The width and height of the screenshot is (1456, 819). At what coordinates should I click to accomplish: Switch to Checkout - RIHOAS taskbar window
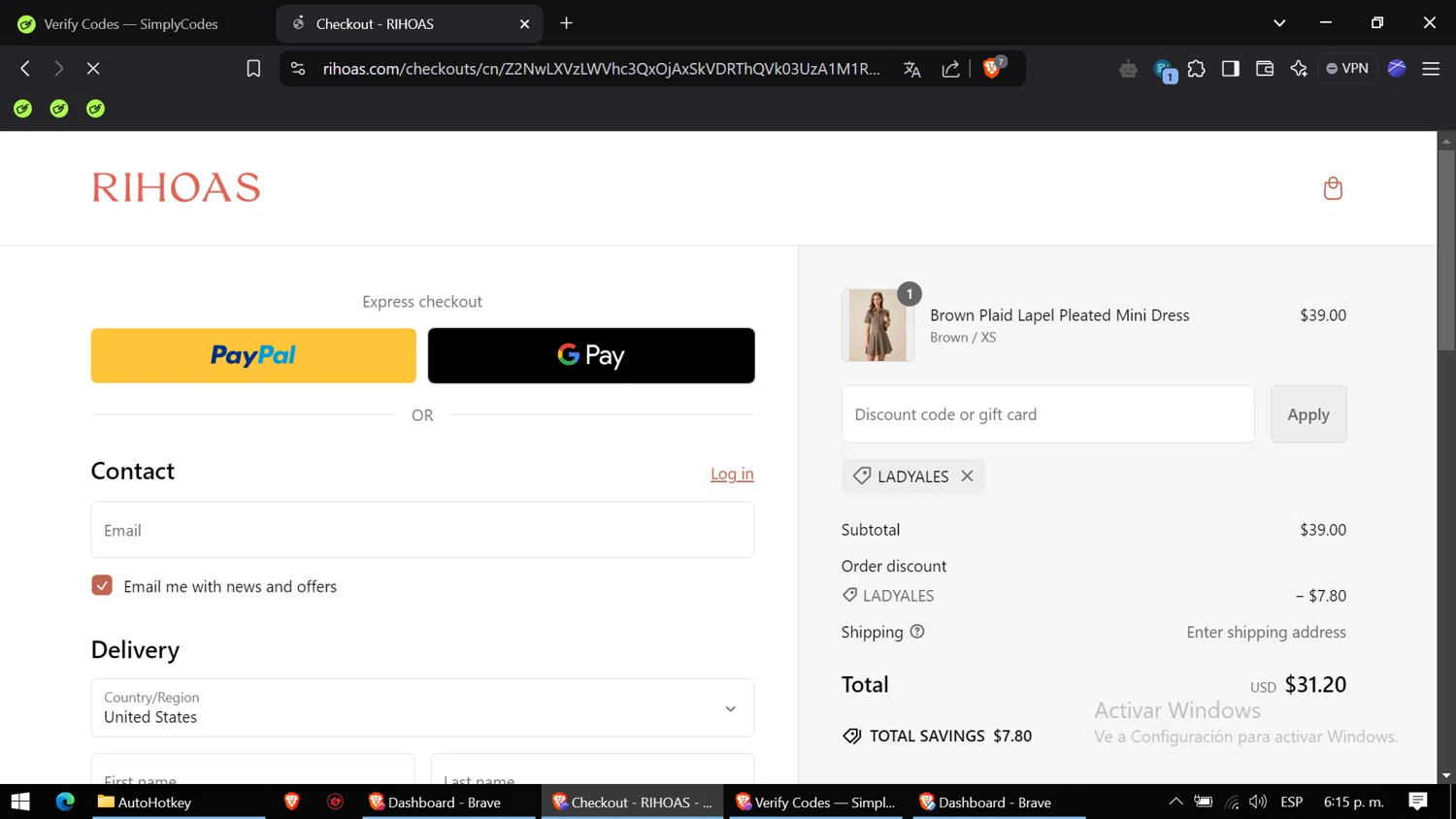click(632, 802)
